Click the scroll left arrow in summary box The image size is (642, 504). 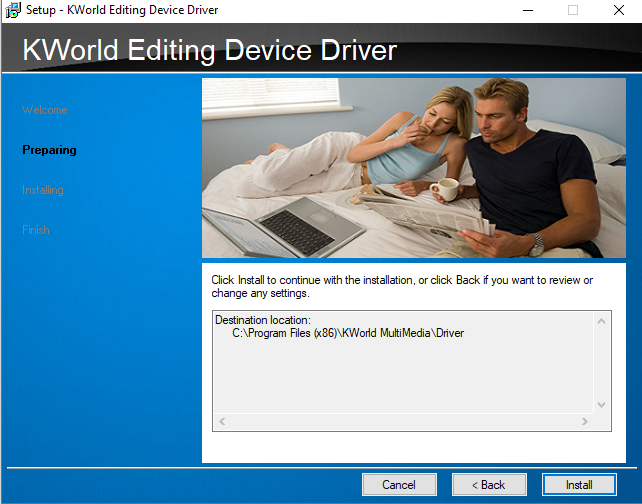(222, 421)
